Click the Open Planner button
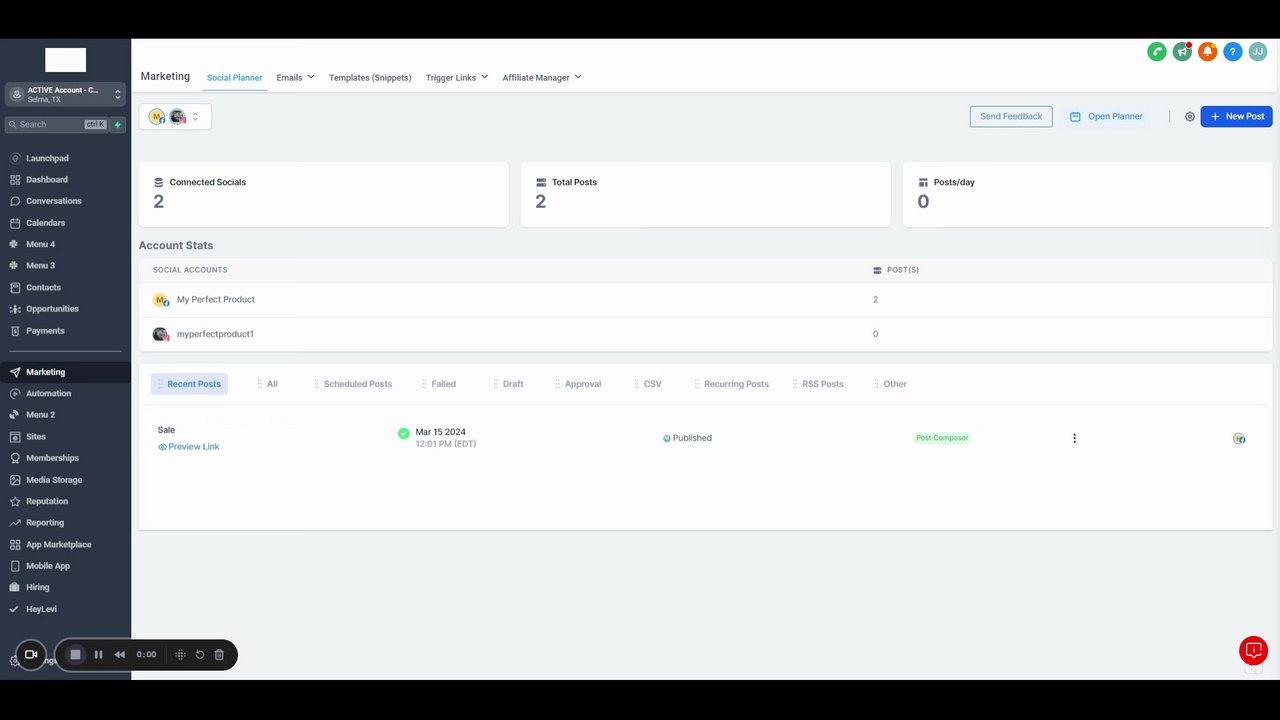 [1106, 117]
